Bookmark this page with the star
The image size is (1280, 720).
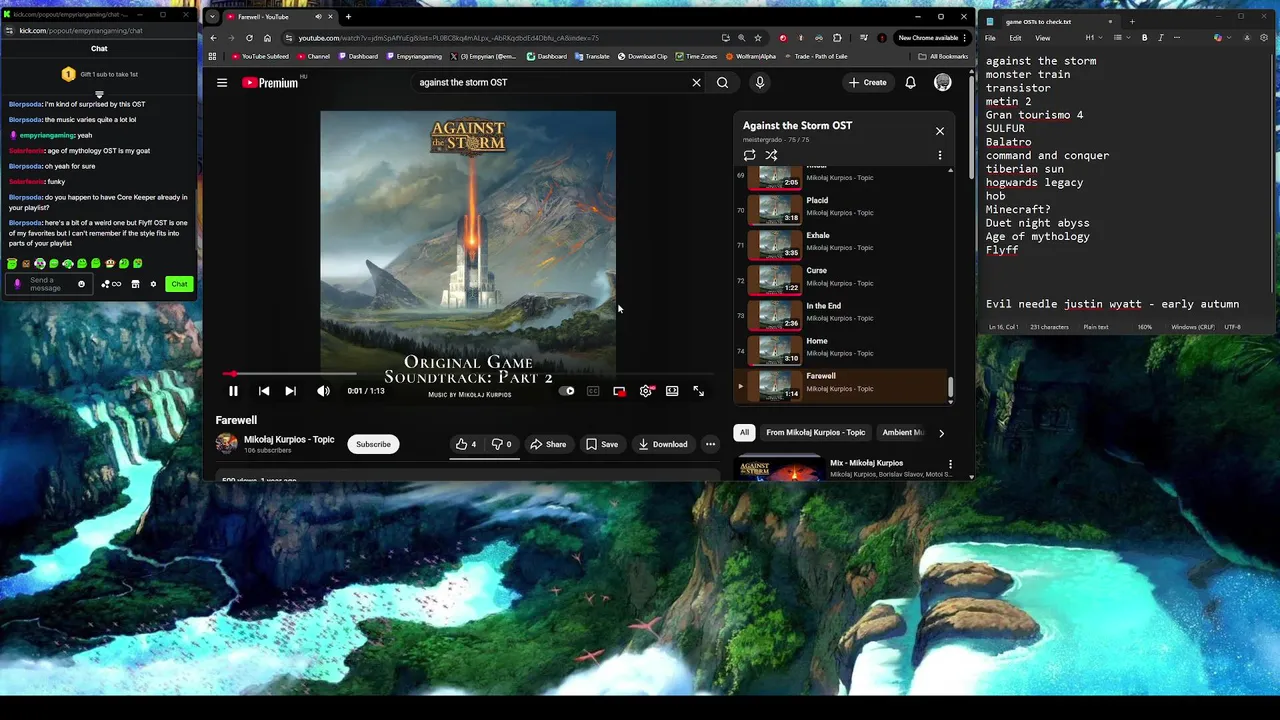(x=757, y=38)
